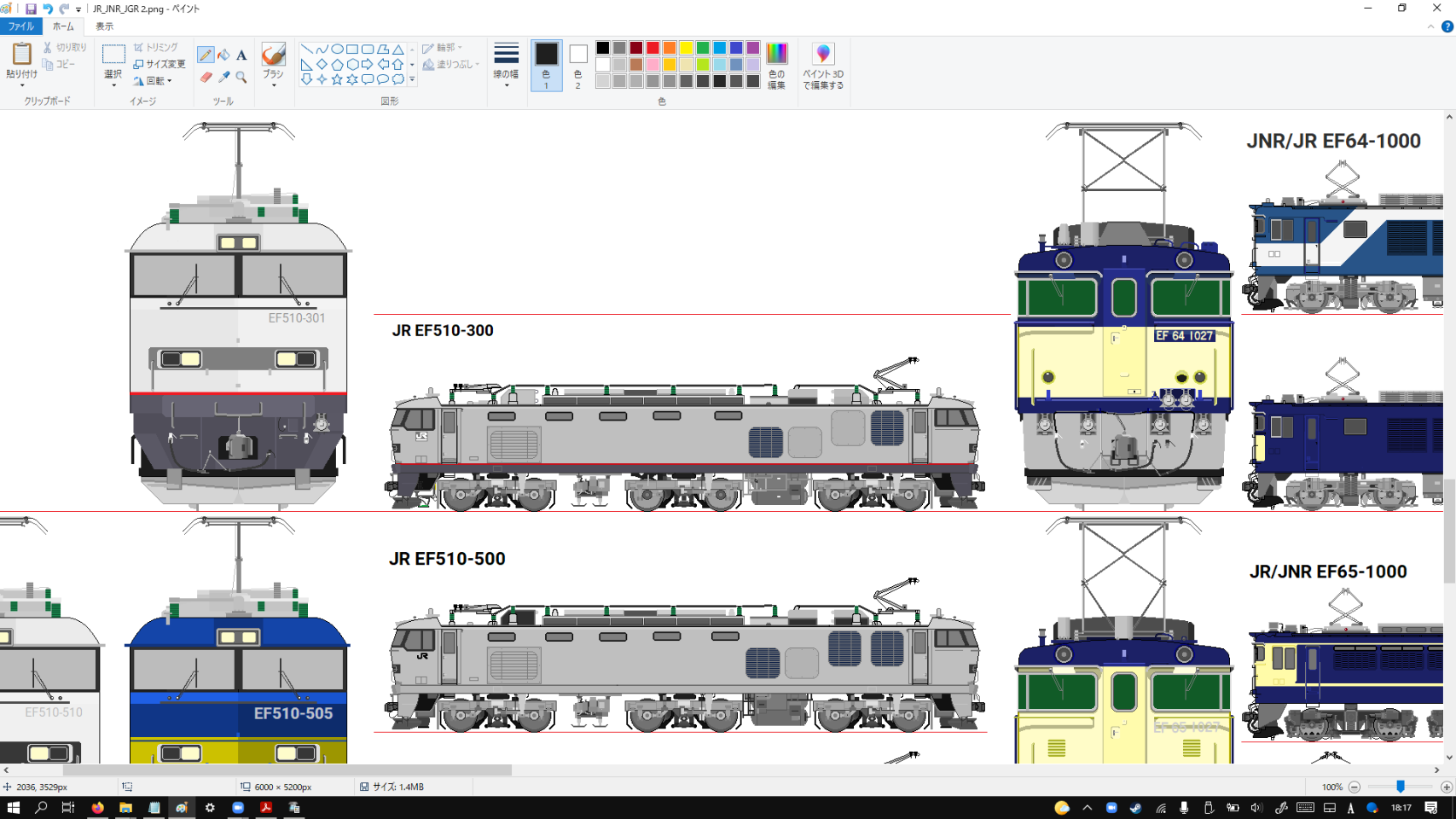The width and height of the screenshot is (1456, 819).
Task: Expand the shapes gallery list
Action: tap(412, 79)
